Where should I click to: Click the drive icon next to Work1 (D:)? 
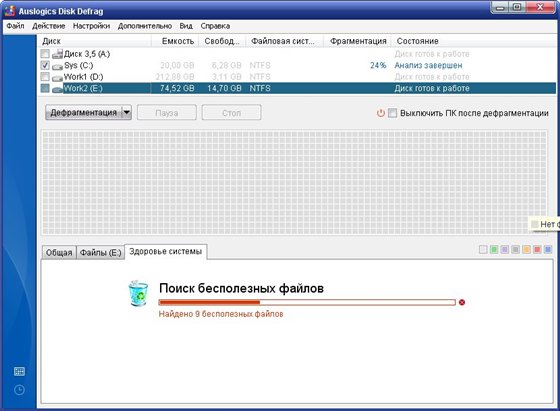[57, 77]
